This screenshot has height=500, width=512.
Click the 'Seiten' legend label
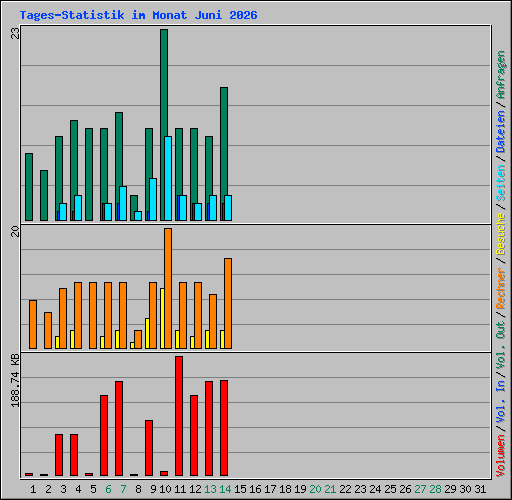pyautogui.click(x=501, y=183)
